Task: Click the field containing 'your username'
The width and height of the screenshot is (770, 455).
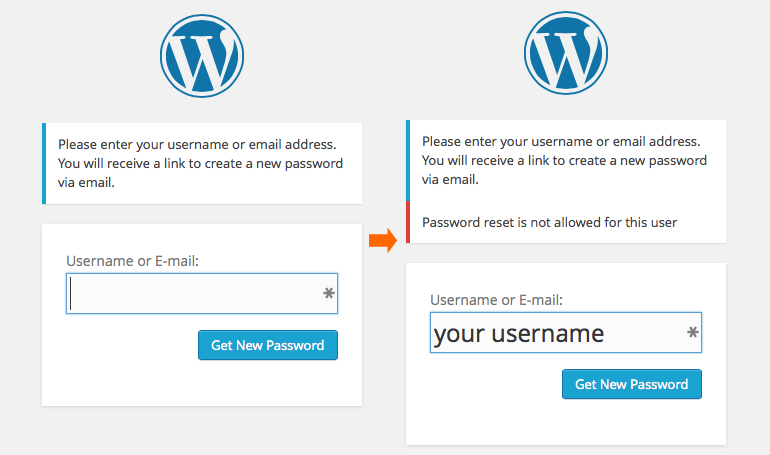Action: coord(555,333)
